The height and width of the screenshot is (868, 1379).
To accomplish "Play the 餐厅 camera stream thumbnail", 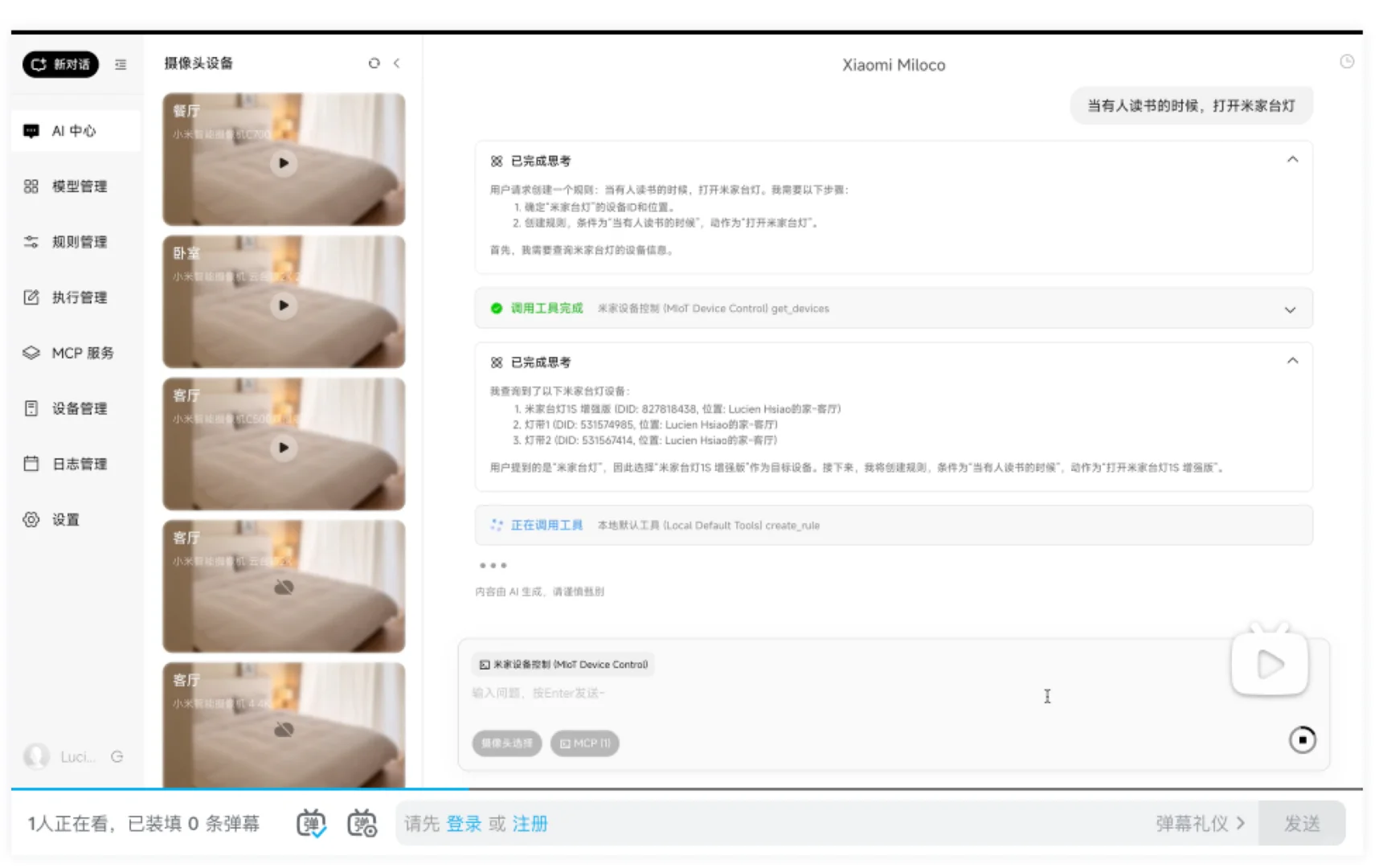I will (283, 163).
